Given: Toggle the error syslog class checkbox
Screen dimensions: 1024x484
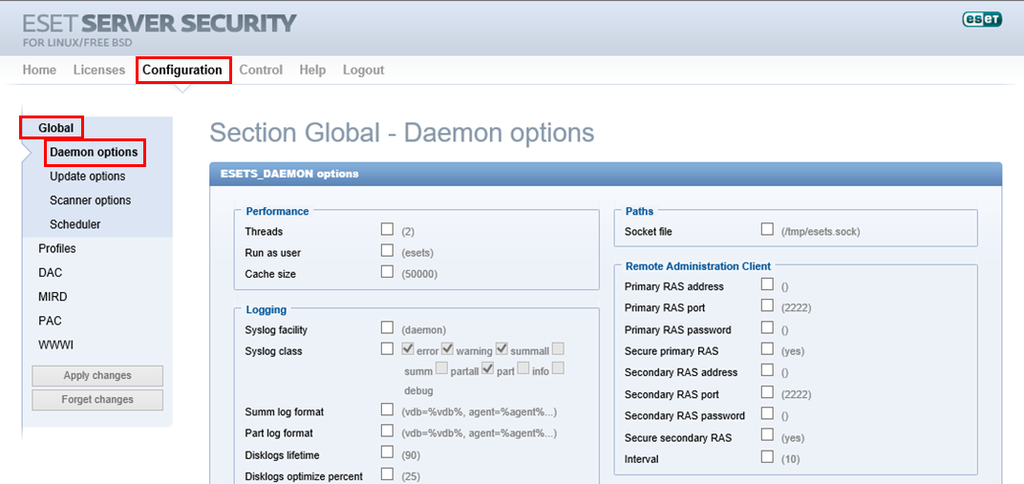Looking at the screenshot, I should (408, 349).
